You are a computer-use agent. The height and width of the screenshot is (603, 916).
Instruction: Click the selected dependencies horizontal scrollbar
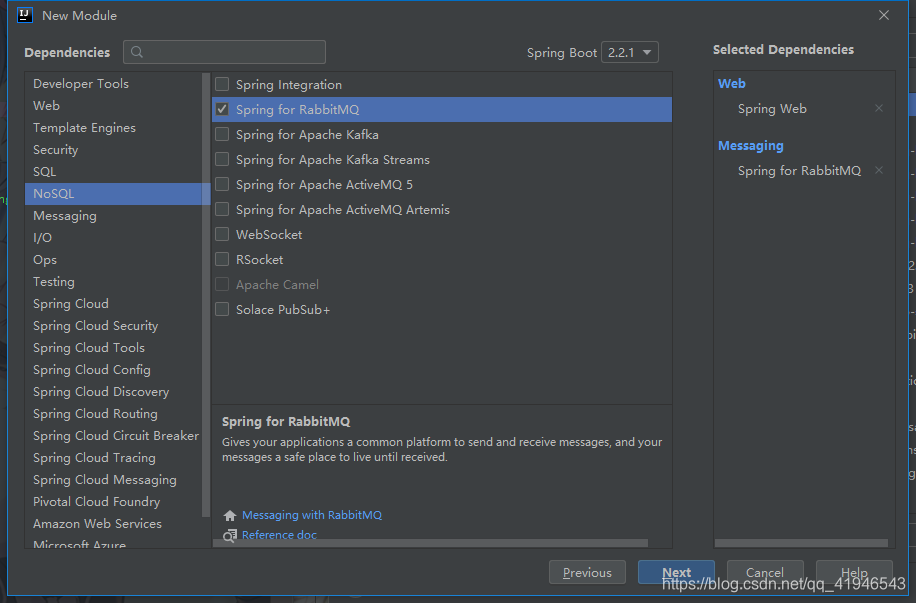[801, 543]
